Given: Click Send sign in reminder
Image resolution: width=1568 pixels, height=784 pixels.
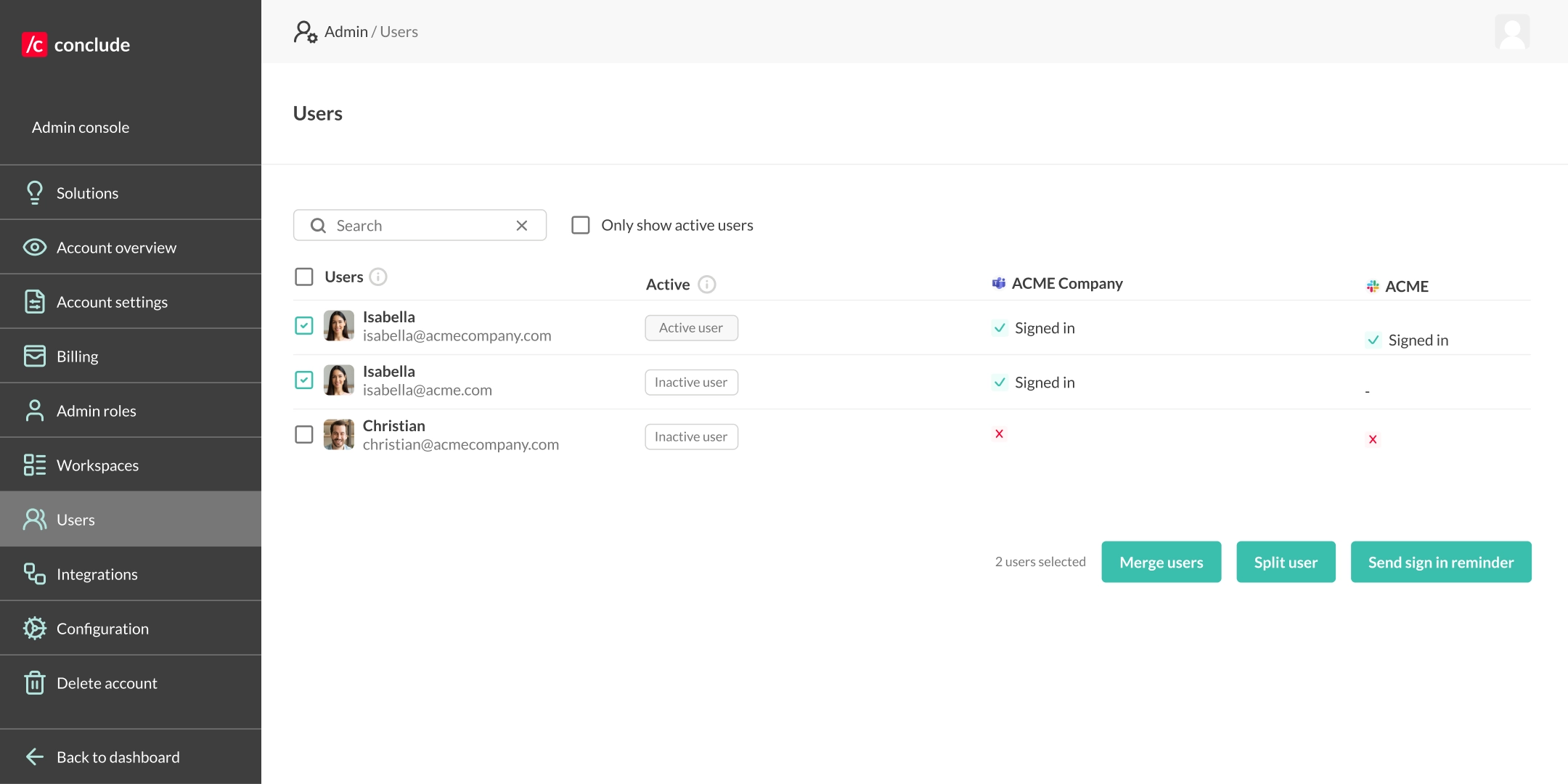Looking at the screenshot, I should coord(1440,561).
